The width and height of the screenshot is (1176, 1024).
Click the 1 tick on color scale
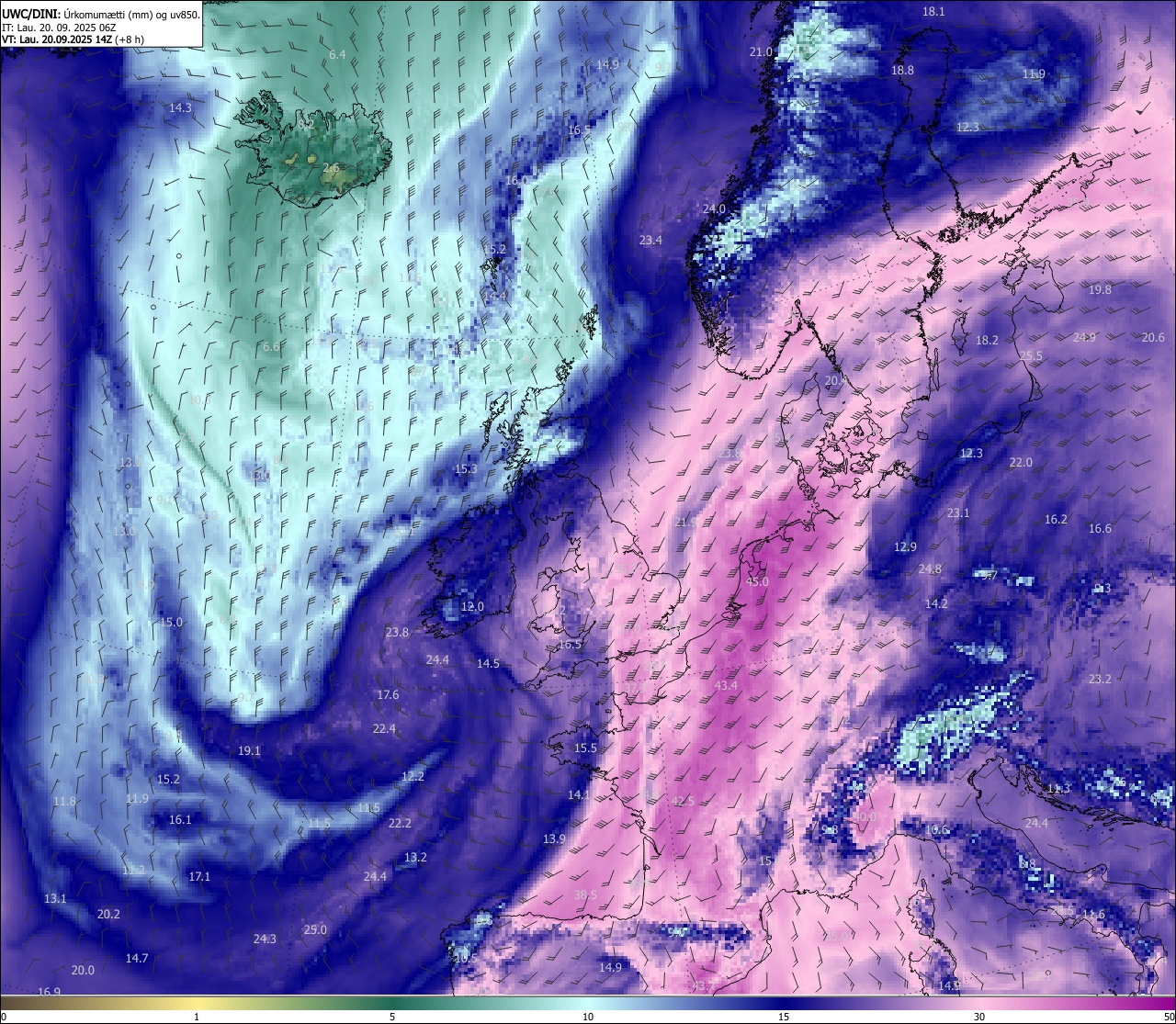pyautogui.click(x=197, y=1017)
